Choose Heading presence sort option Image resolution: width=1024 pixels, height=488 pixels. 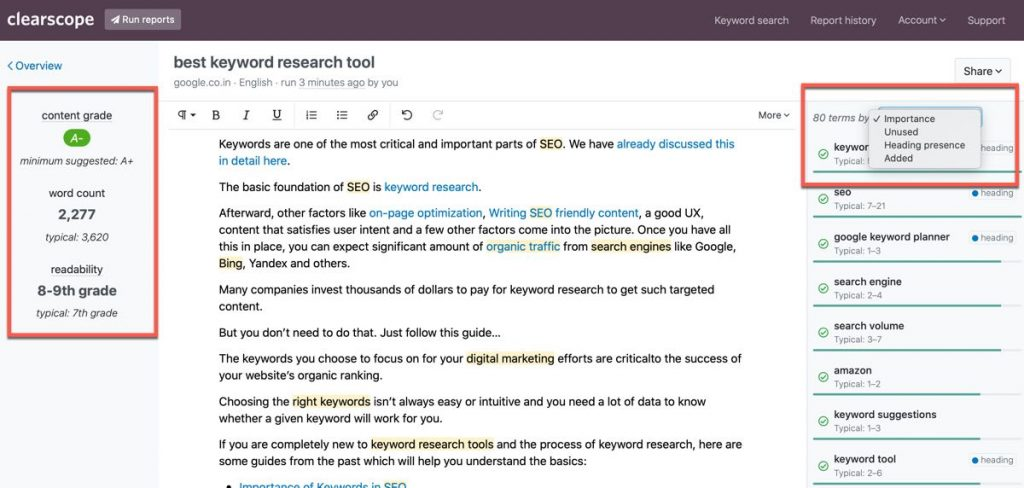click(924, 145)
